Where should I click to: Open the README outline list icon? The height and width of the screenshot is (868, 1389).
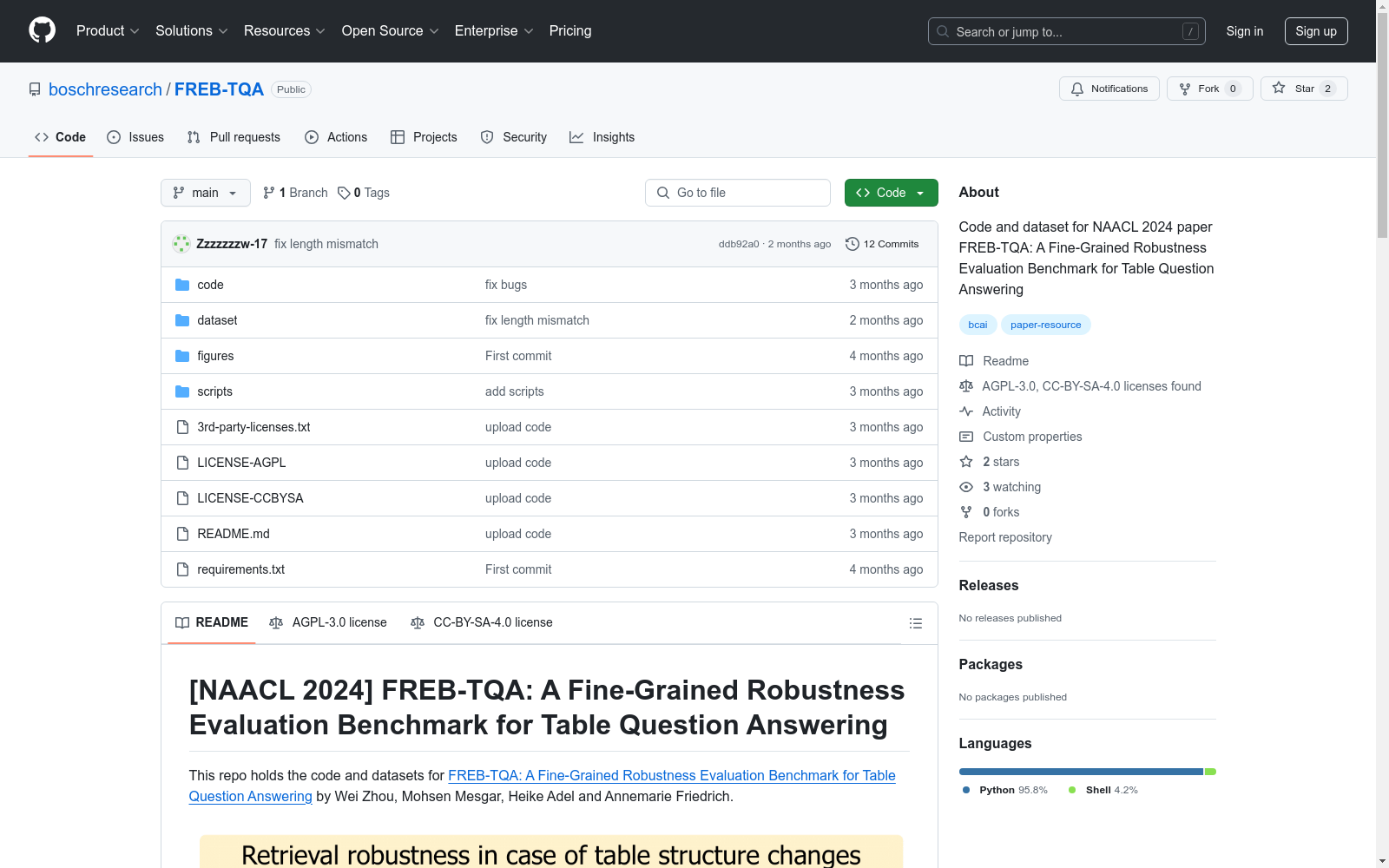pyautogui.click(x=916, y=623)
